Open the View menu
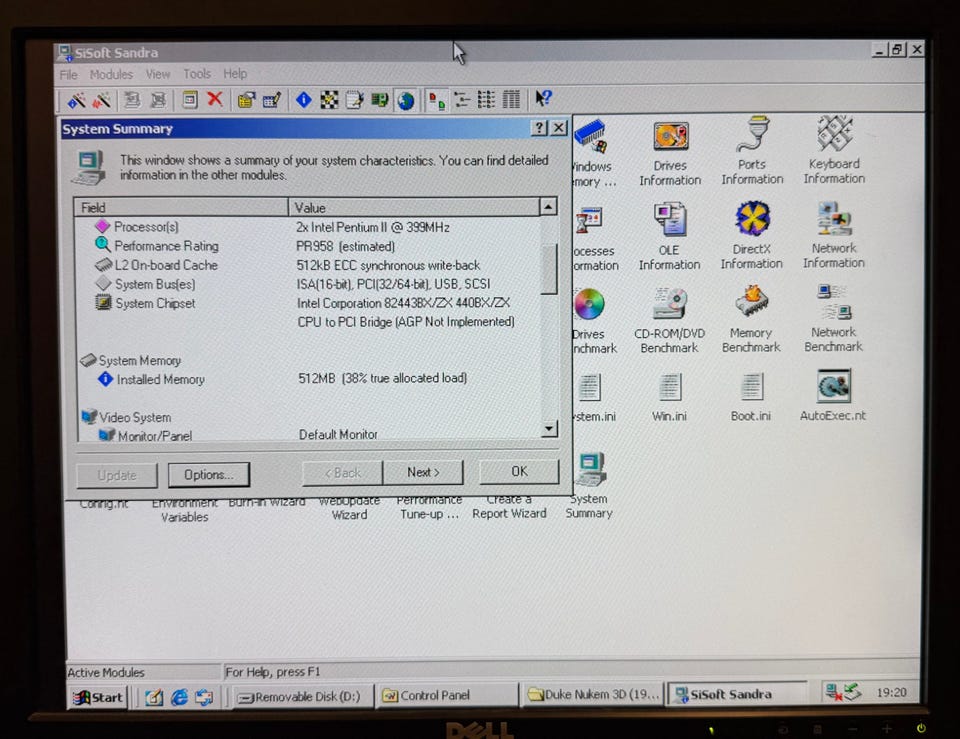This screenshot has height=739, width=960. pos(157,74)
